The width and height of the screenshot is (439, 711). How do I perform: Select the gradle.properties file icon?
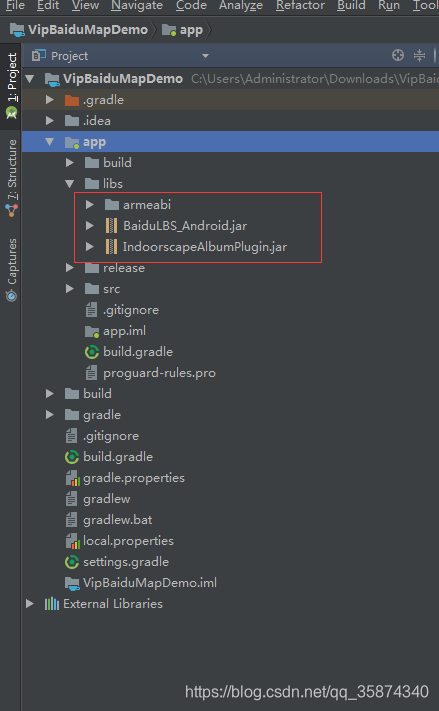pyautogui.click(x=72, y=478)
